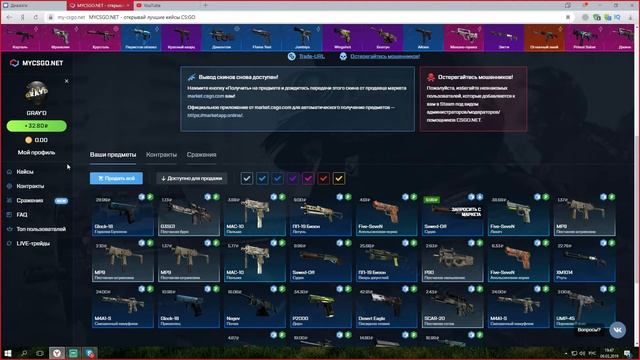Open a new browser tab with plus
Image resolution: width=640 pixels, height=360 pixels.
205,5
